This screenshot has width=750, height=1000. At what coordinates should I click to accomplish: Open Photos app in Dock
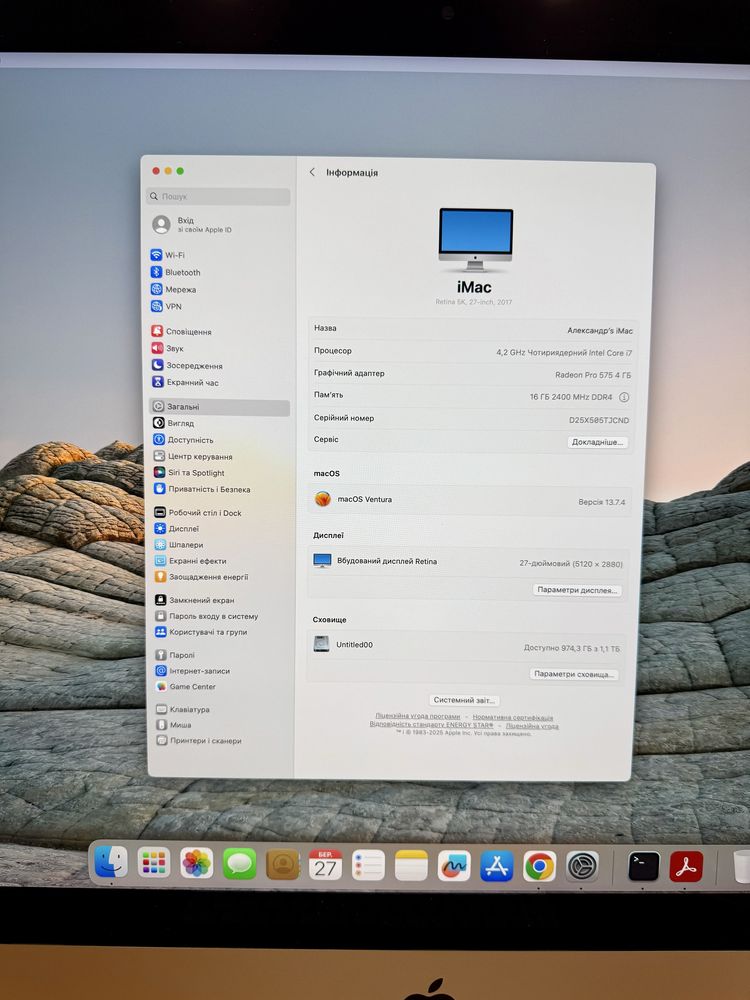(196, 864)
